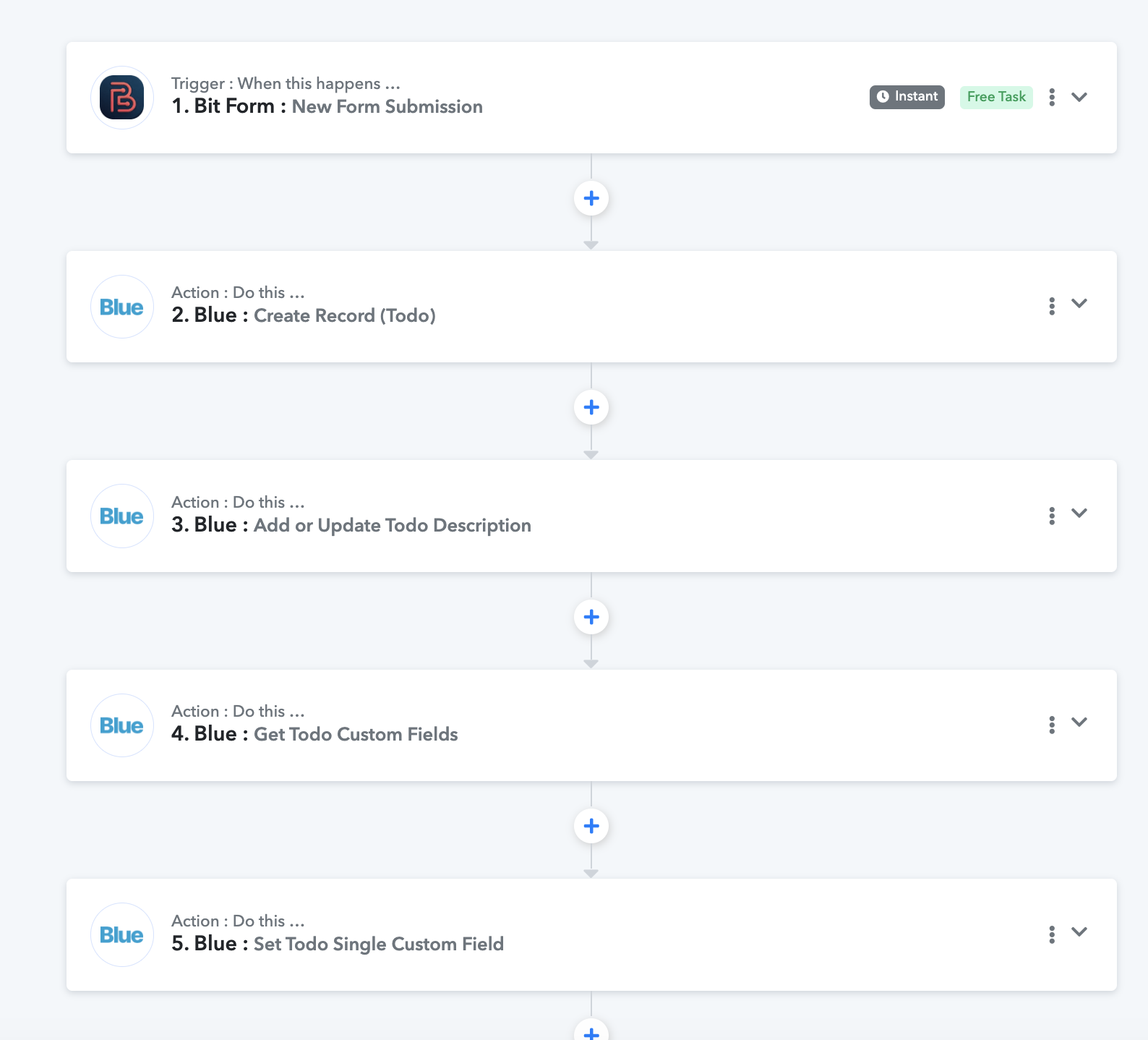Expand the Create Record (Todo) step
Image resolution: width=1148 pixels, height=1040 pixels.
pos(1079,304)
